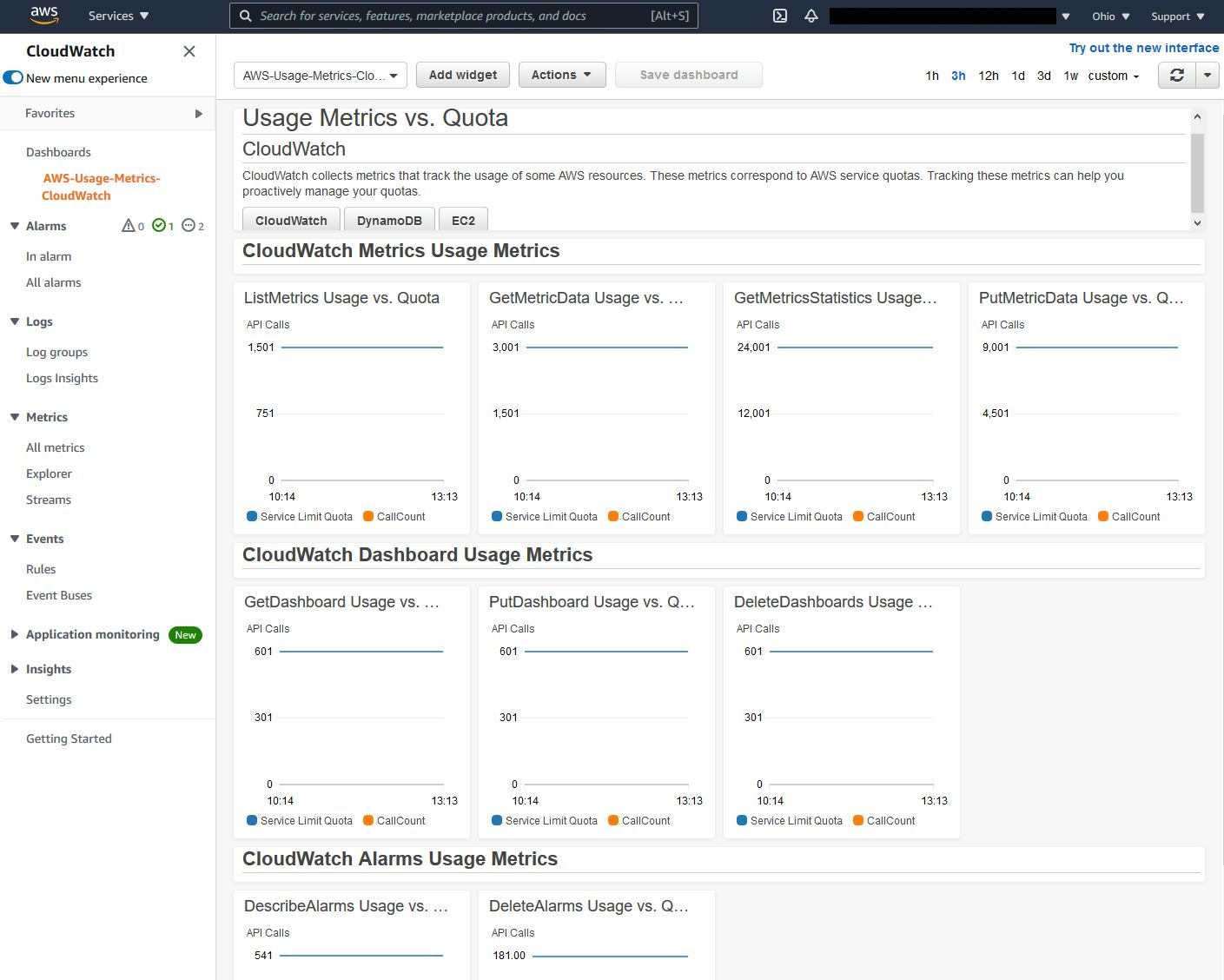Click the search magnifier in the search bar
The image size is (1224, 980).
tap(246, 16)
